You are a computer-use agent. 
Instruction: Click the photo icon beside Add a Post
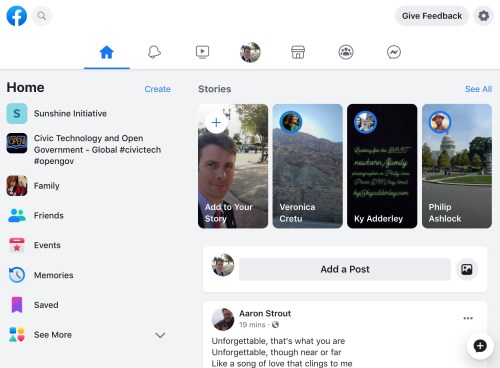click(466, 269)
